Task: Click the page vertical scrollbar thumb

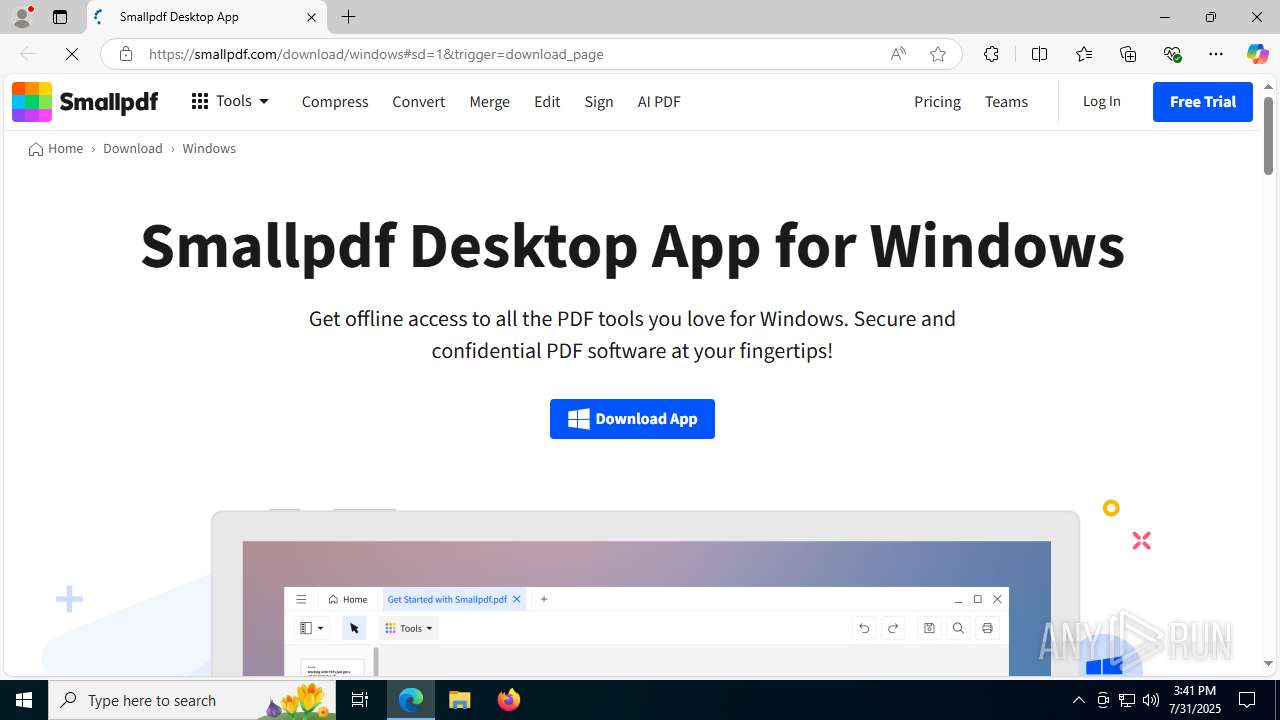Action: click(x=1268, y=135)
